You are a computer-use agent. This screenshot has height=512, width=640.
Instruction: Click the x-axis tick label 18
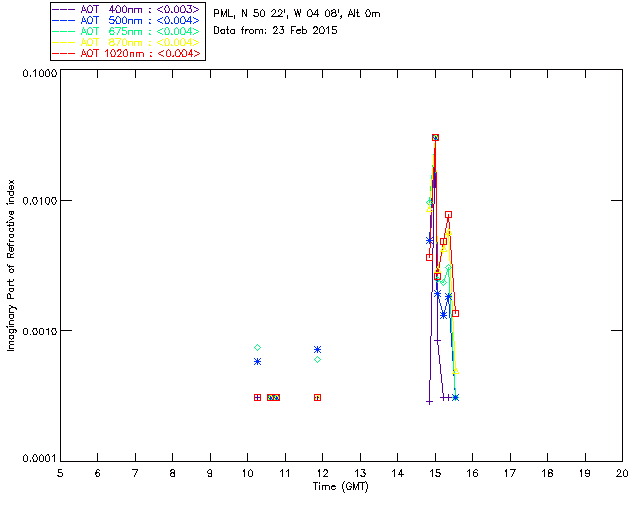point(548,474)
